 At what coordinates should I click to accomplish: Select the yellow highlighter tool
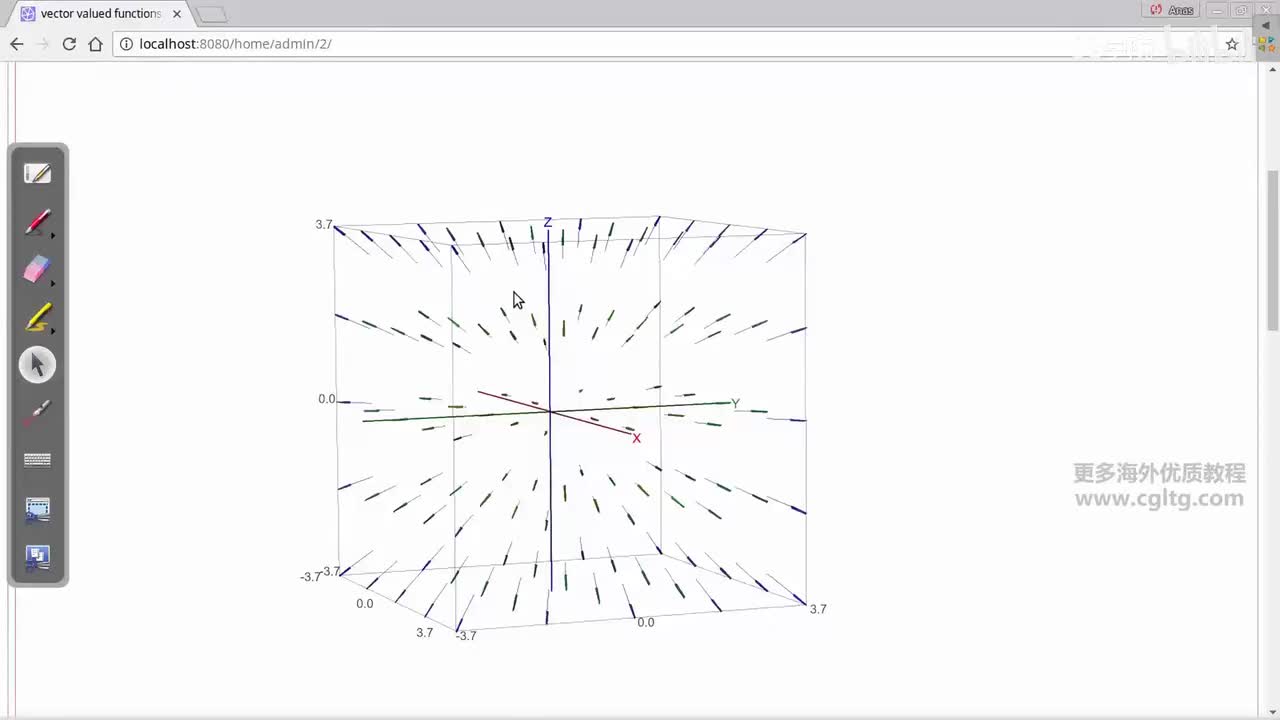[x=37, y=317]
